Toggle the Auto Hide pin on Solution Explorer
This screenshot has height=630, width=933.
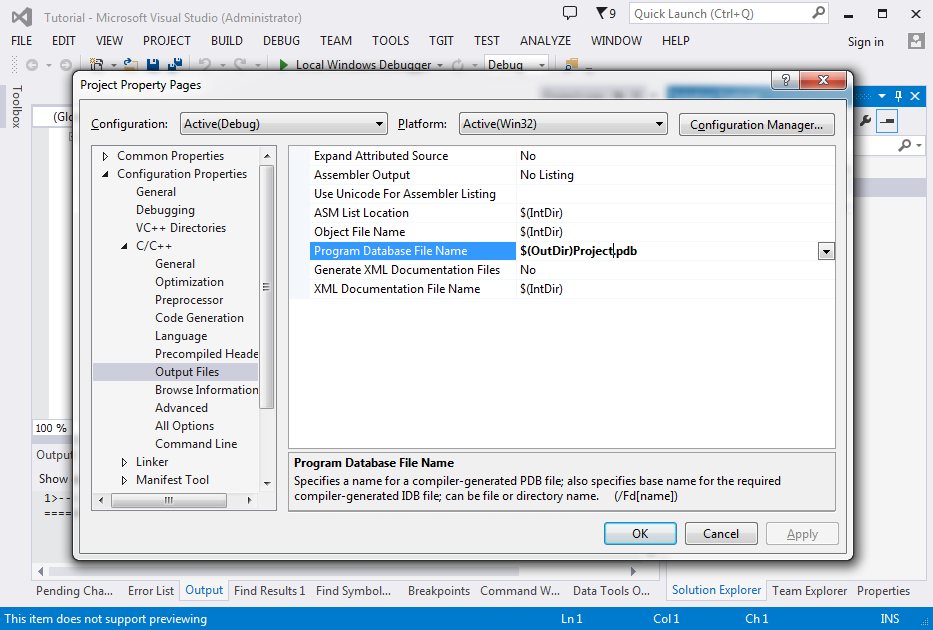pos(898,96)
